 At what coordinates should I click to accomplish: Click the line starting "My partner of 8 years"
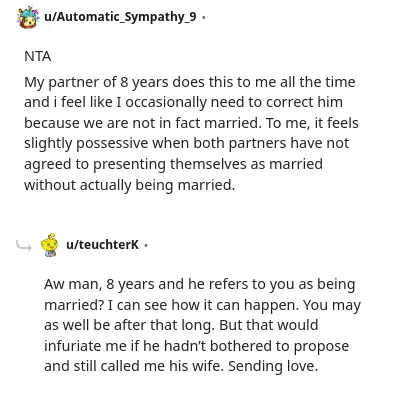pos(190,82)
